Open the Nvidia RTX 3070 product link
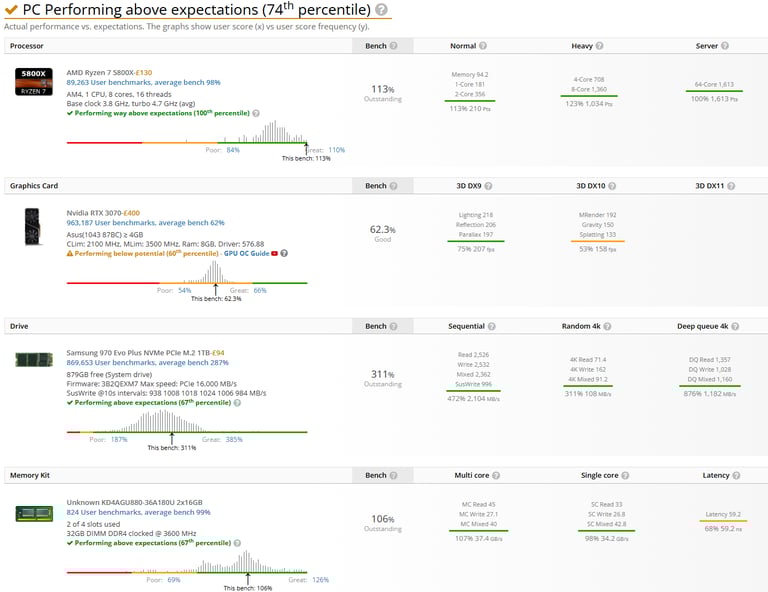 [x=94, y=213]
